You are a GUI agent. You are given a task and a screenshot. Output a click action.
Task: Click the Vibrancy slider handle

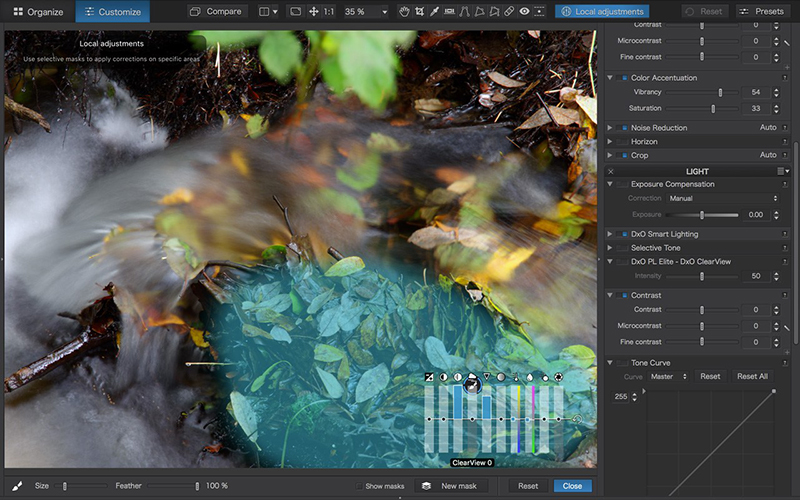pyautogui.click(x=720, y=92)
